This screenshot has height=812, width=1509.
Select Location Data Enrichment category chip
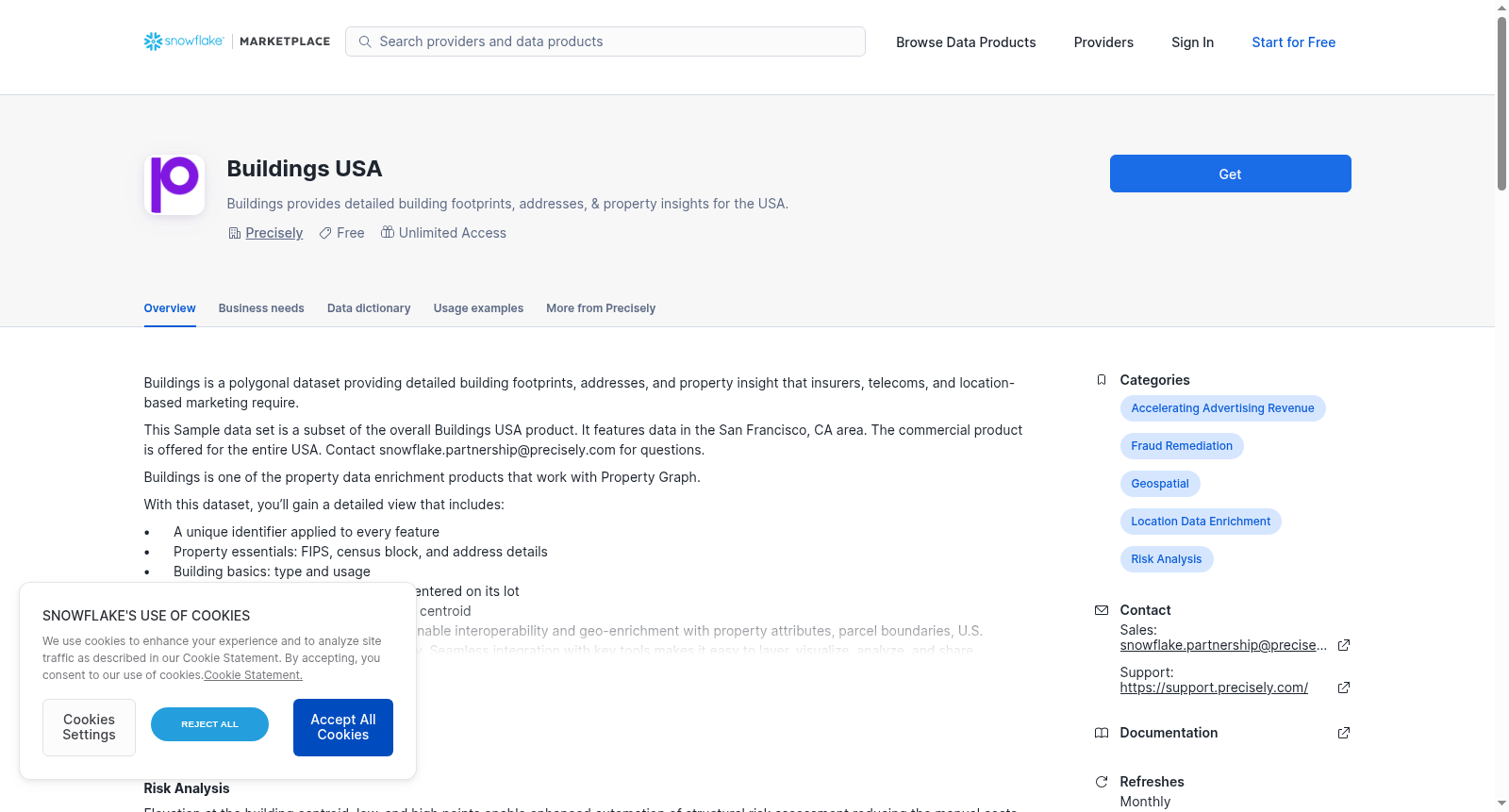[x=1201, y=522]
